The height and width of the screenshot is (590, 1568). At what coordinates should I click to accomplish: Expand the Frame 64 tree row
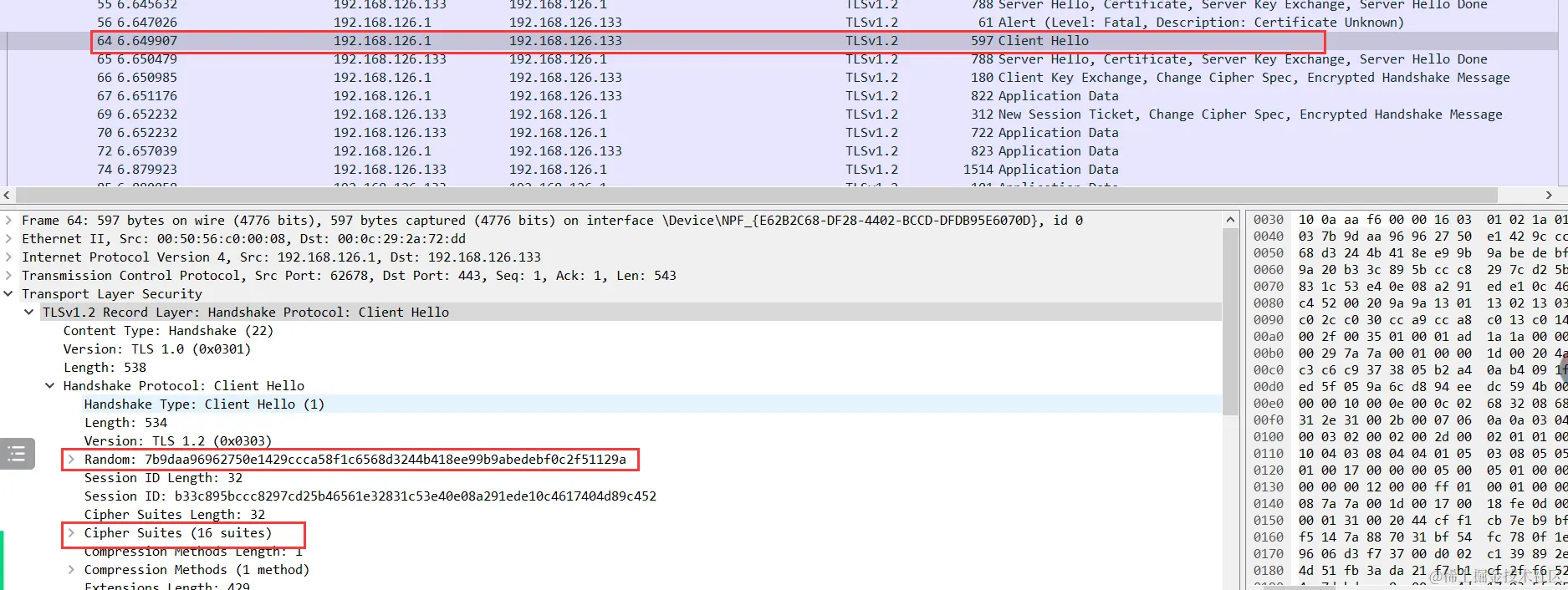coord(8,221)
